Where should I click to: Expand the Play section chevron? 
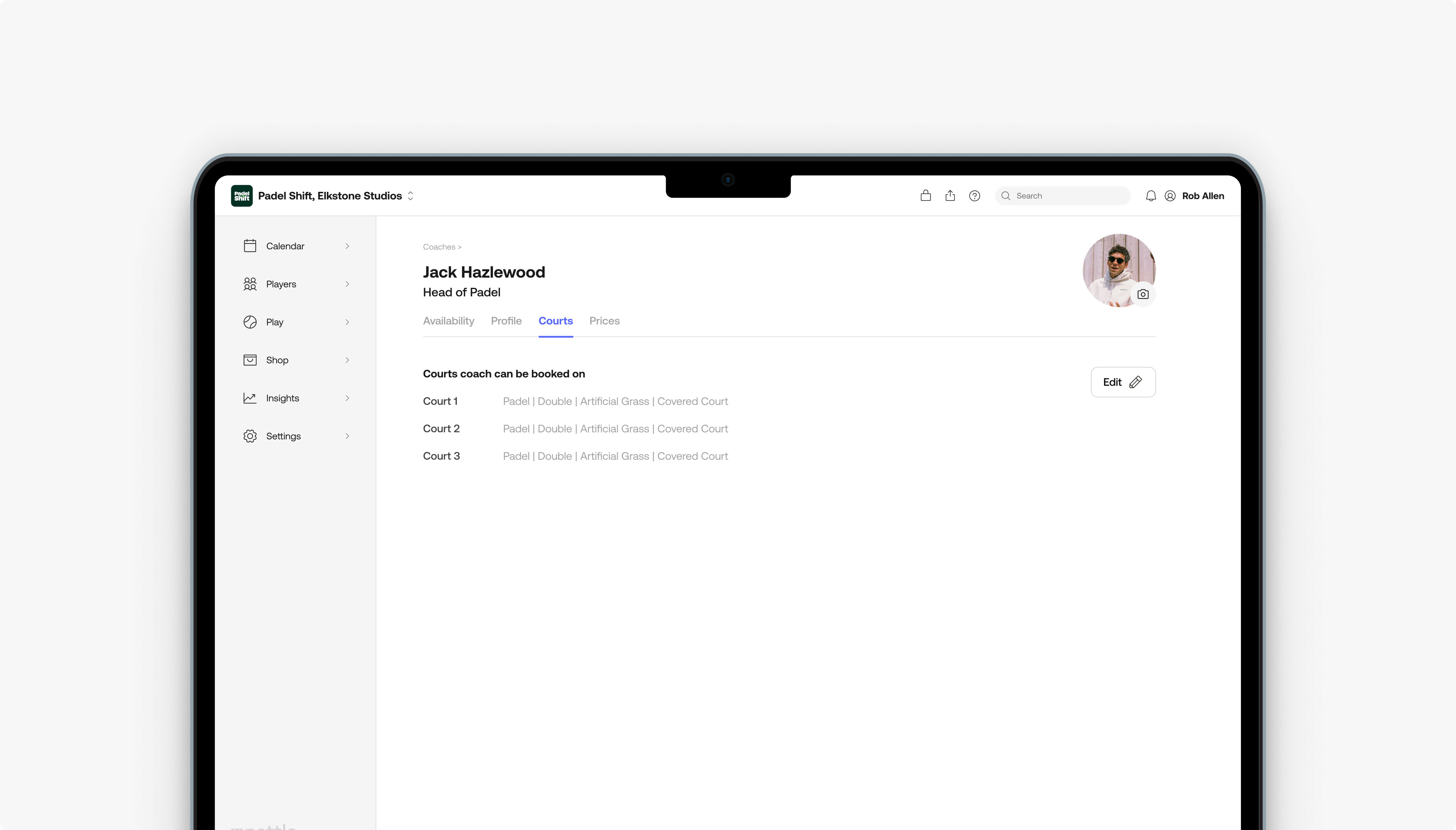pos(347,322)
